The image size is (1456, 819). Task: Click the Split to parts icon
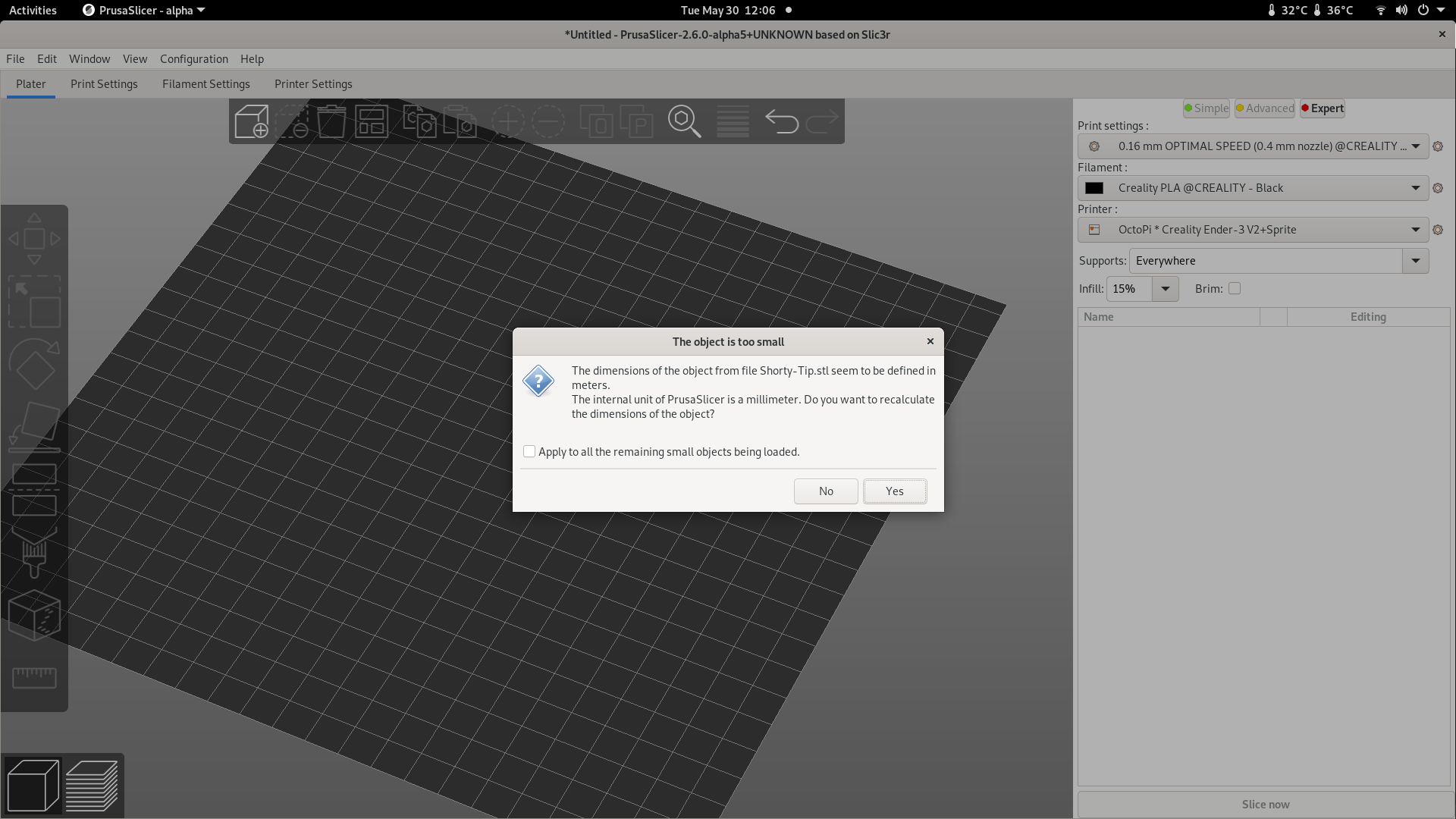coord(636,121)
